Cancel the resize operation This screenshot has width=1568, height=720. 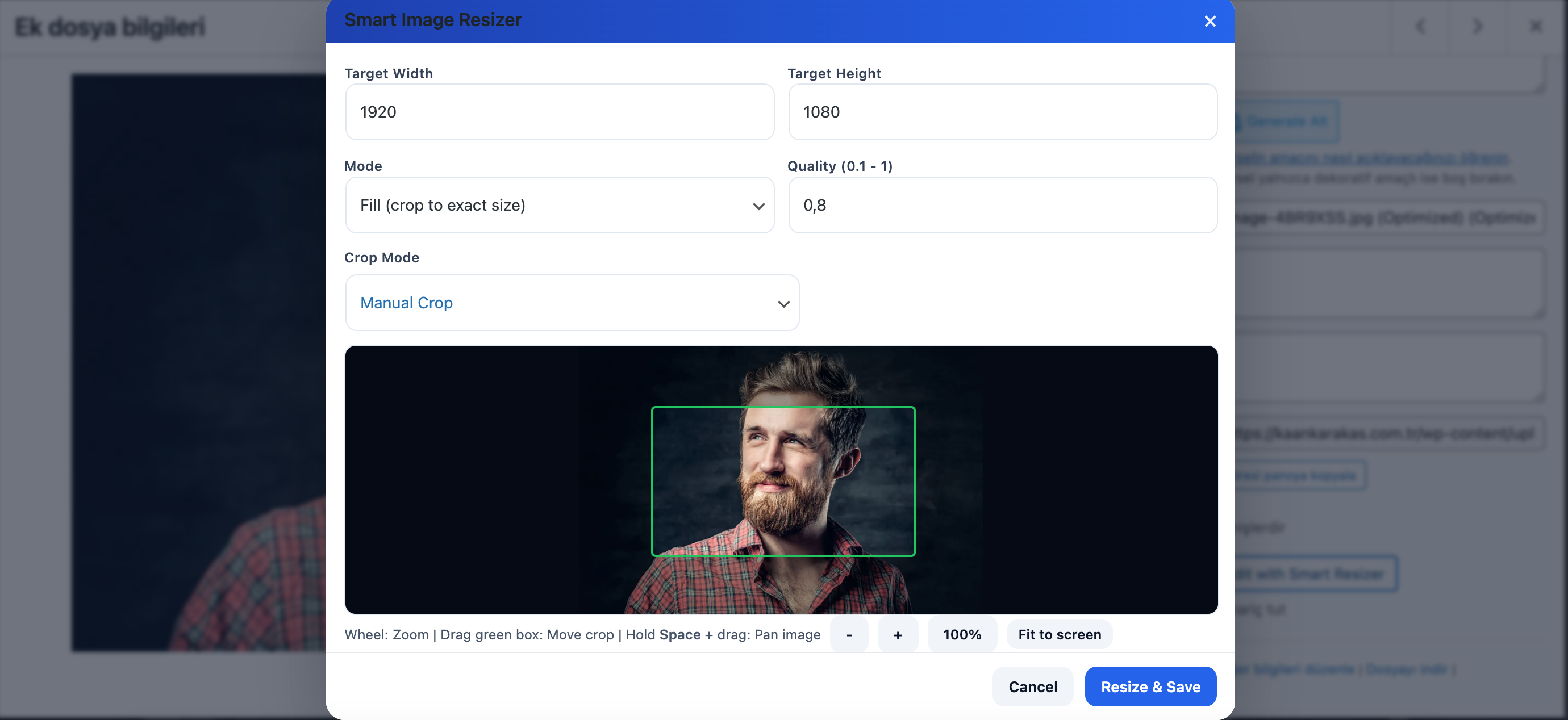pos(1032,686)
